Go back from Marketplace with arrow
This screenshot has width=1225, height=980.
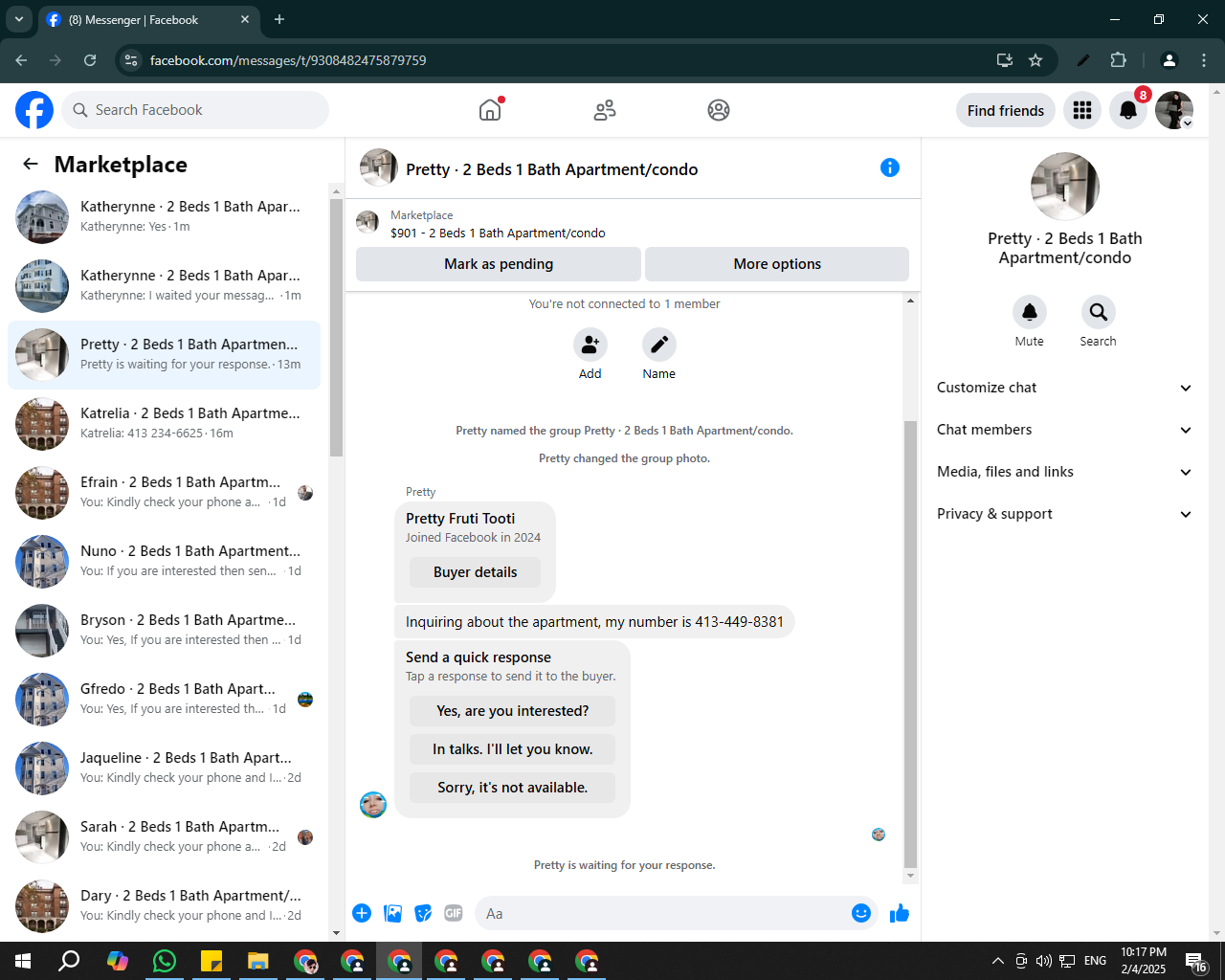31,164
